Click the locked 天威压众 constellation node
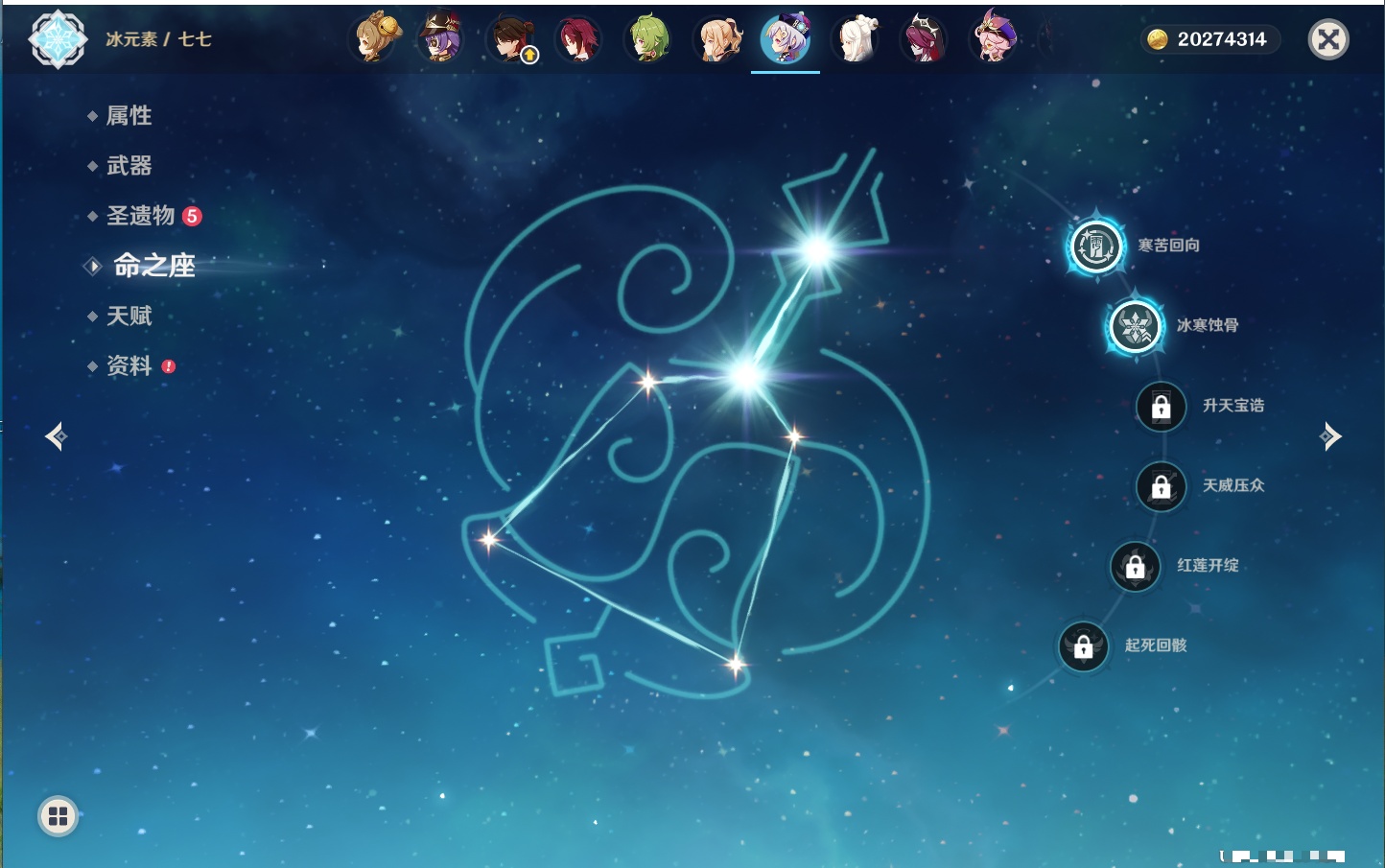Screen dimensions: 1385x868 pyautogui.click(x=1161, y=486)
